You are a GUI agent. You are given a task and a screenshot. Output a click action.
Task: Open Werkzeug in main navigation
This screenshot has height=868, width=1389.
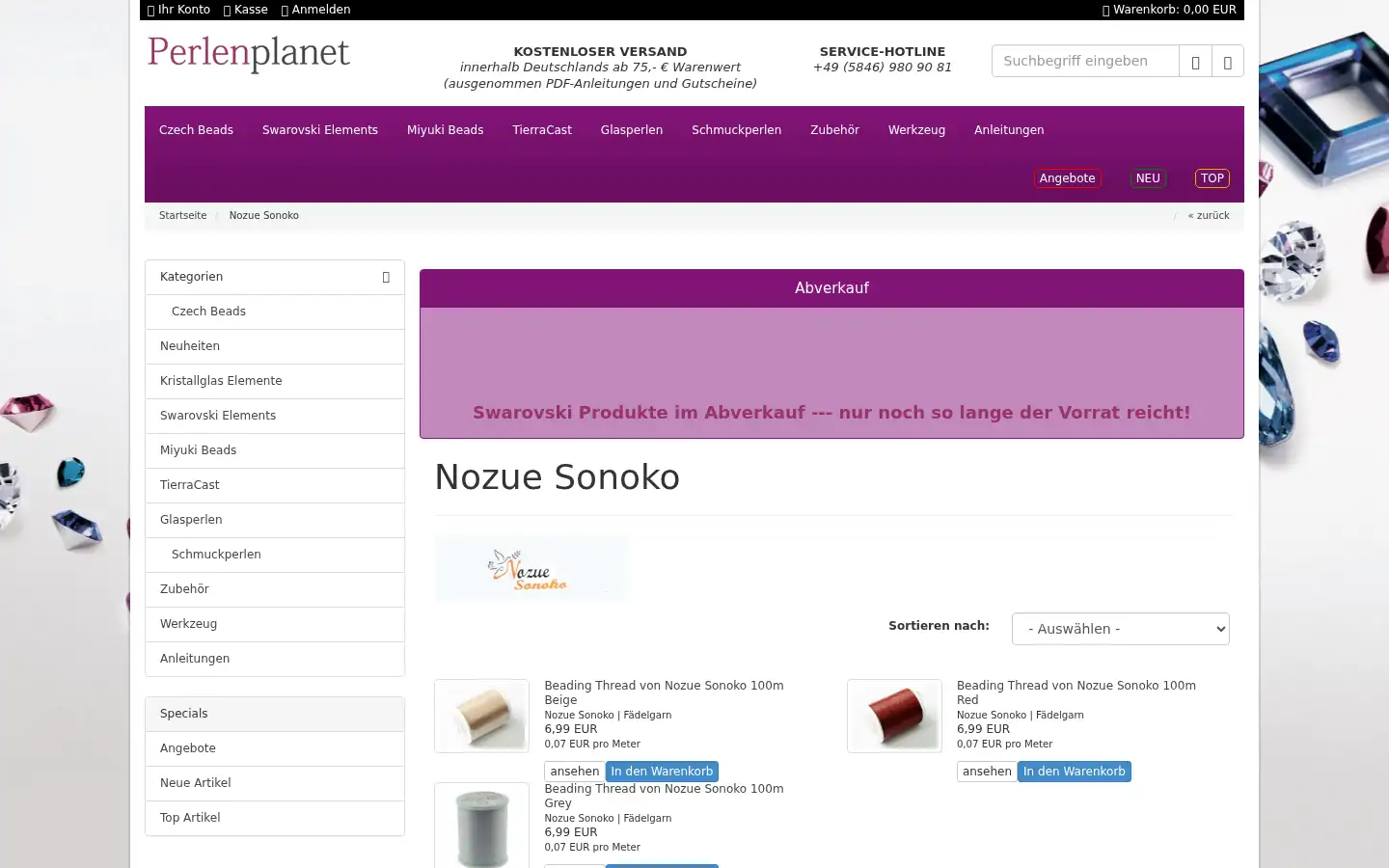(916, 130)
